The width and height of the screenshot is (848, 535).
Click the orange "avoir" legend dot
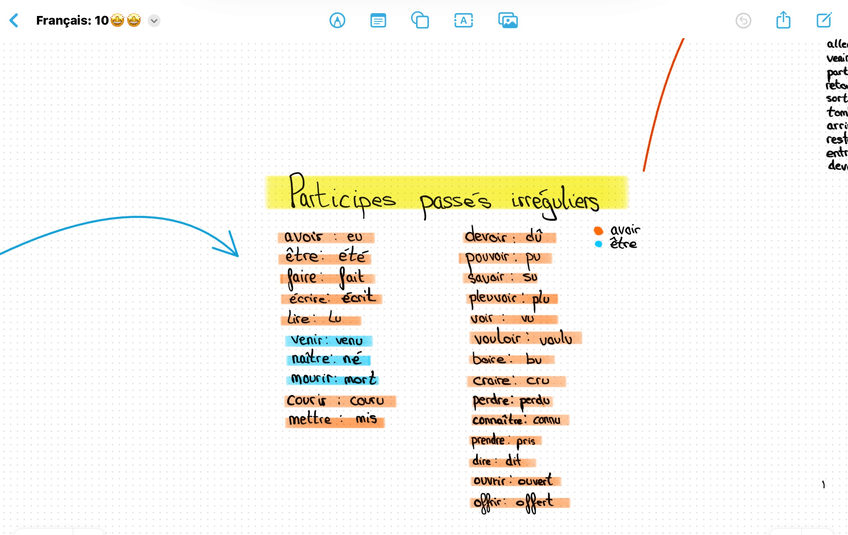[598, 231]
